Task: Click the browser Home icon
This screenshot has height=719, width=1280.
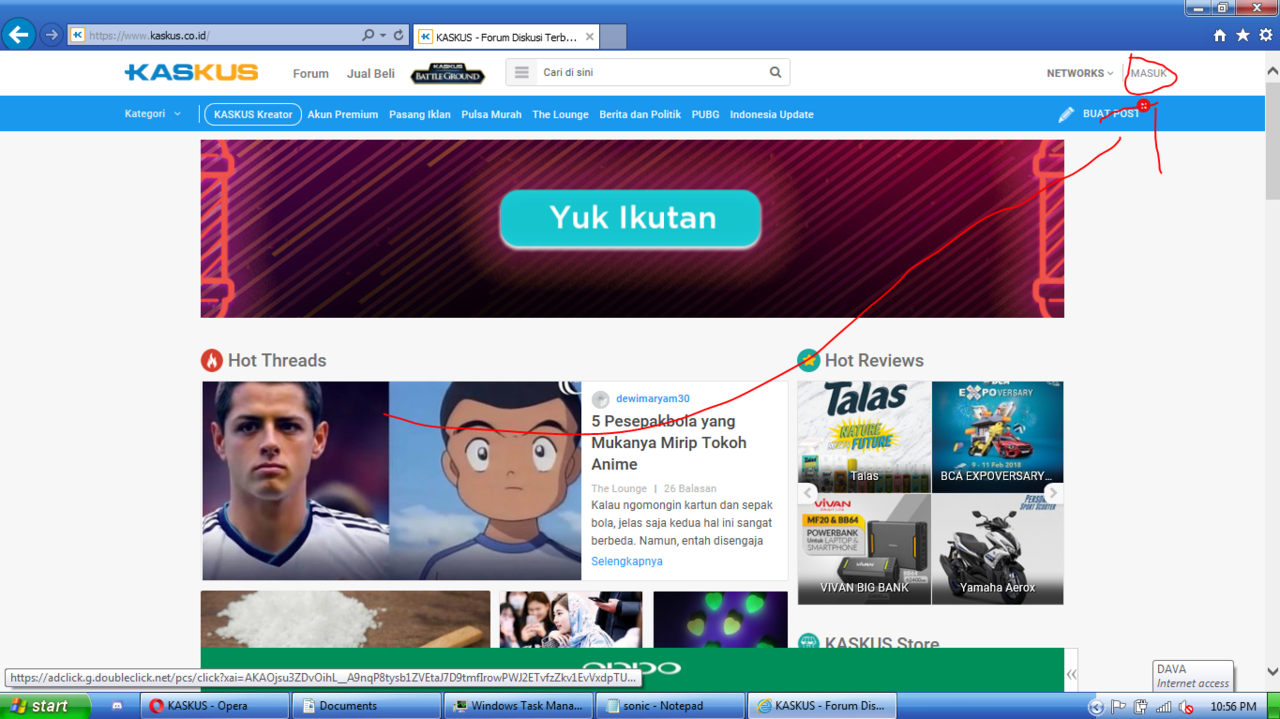Action: (x=1219, y=35)
